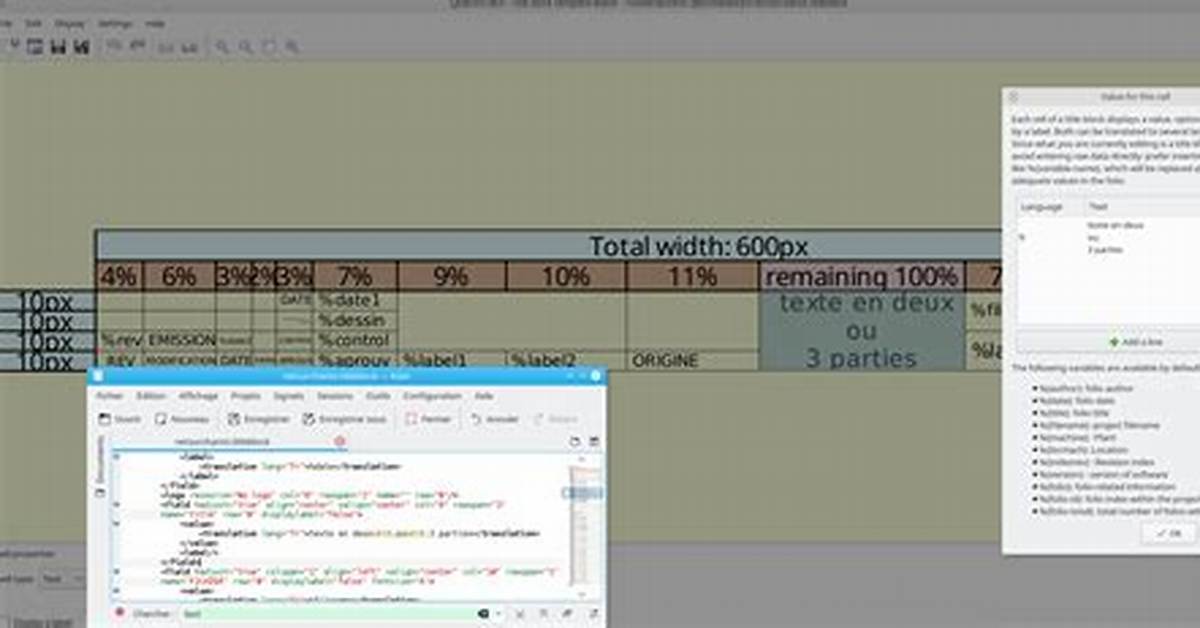Select the %aprouv cell
The height and width of the screenshot is (628, 1200).
[x=355, y=360]
